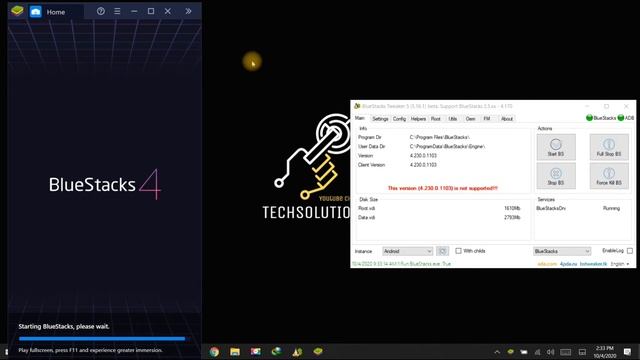Click the taskbar clock showing 2:33 PM
Screen dimensions: 640x360
(x=604, y=352)
